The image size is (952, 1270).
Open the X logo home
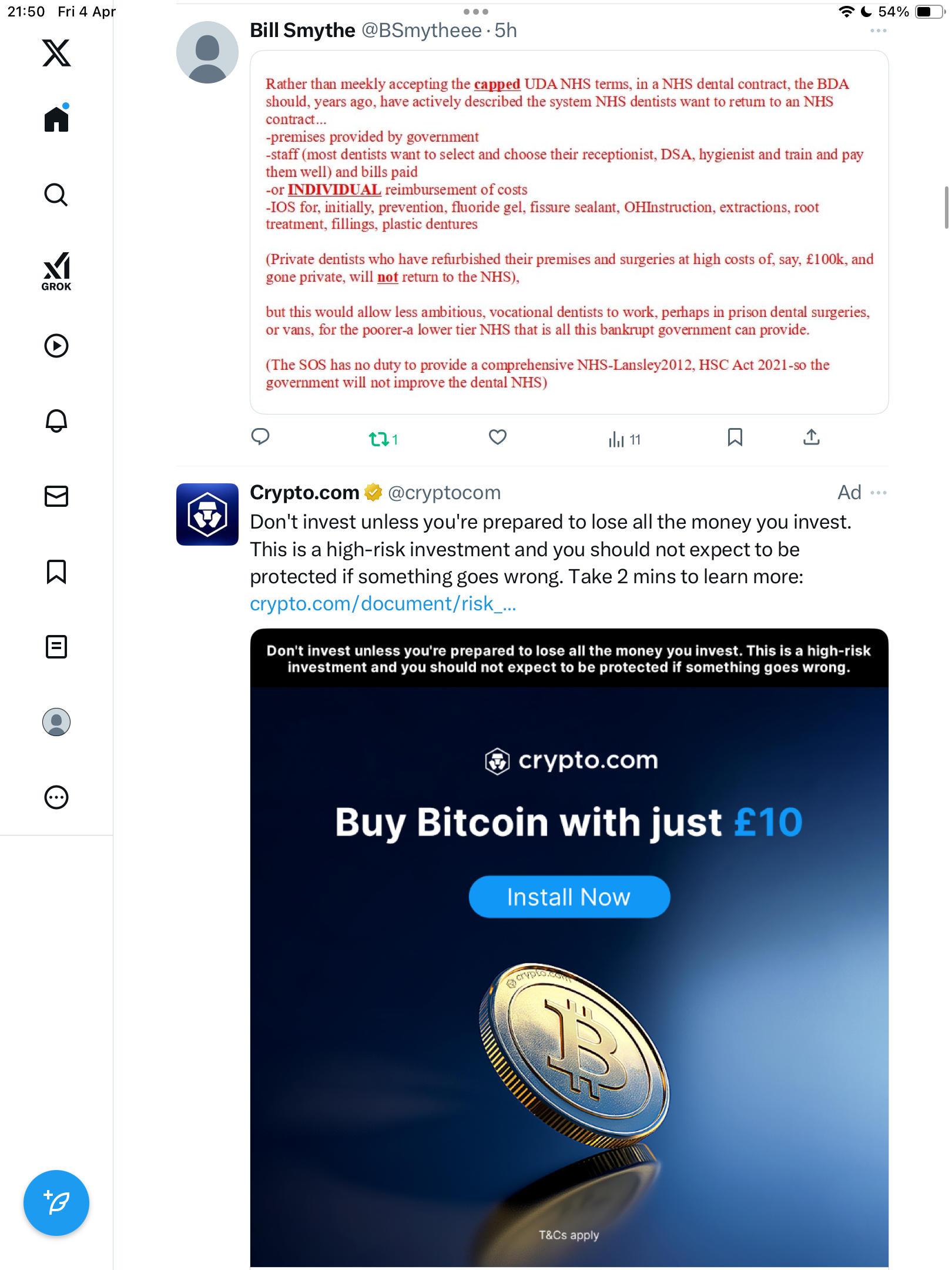(56, 53)
